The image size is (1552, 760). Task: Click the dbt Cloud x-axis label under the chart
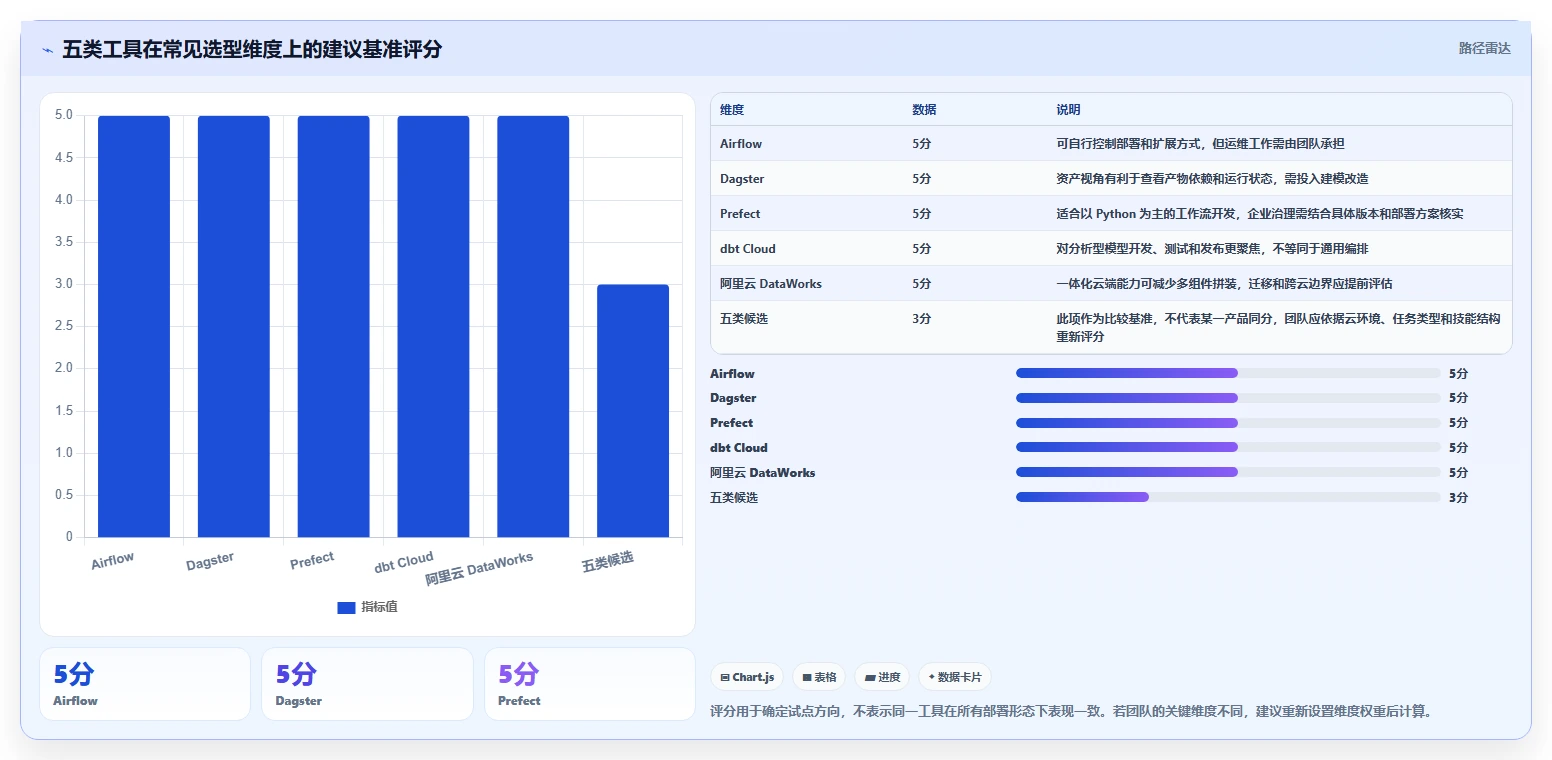[x=404, y=563]
